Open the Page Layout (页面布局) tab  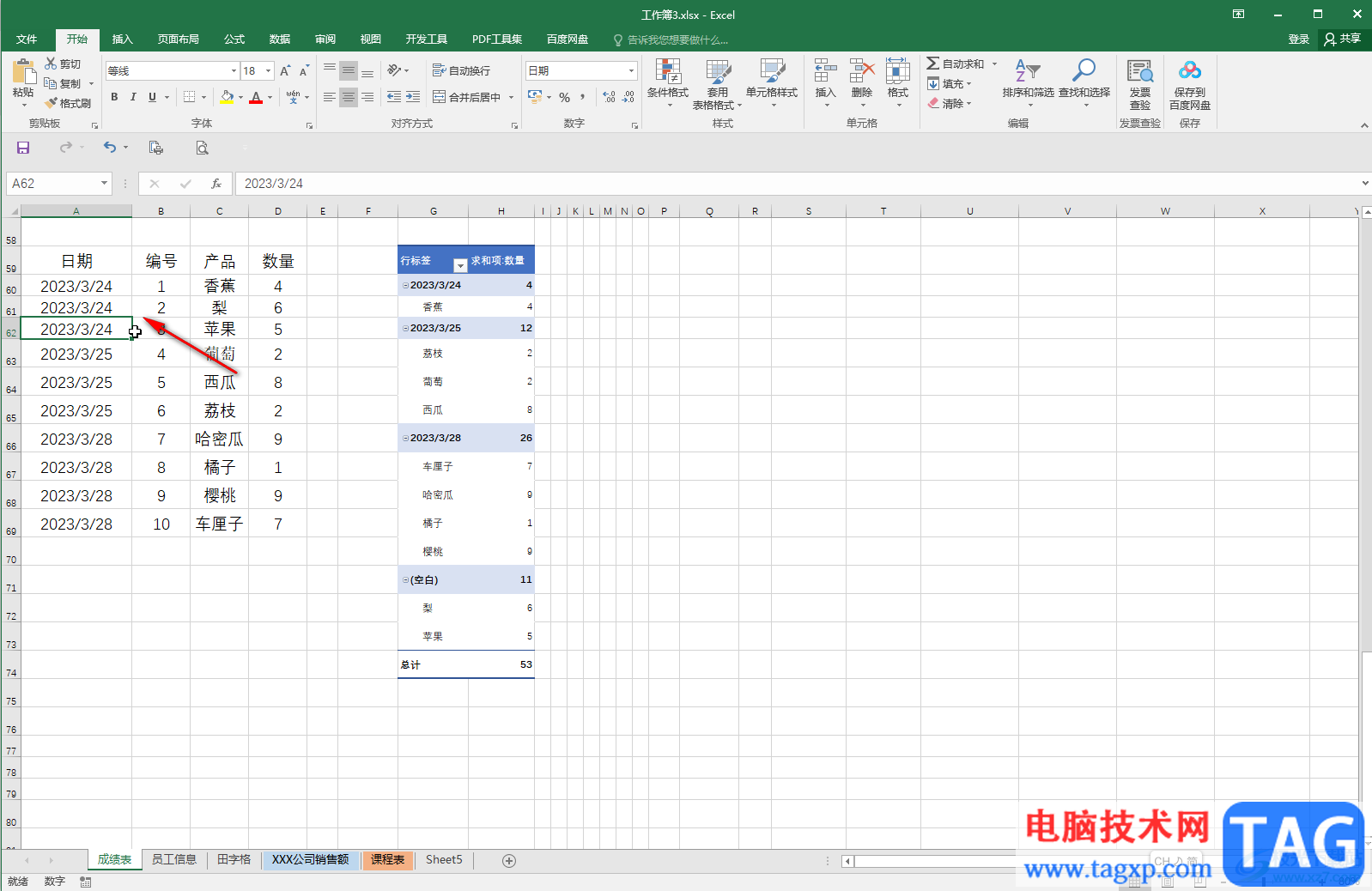click(178, 39)
